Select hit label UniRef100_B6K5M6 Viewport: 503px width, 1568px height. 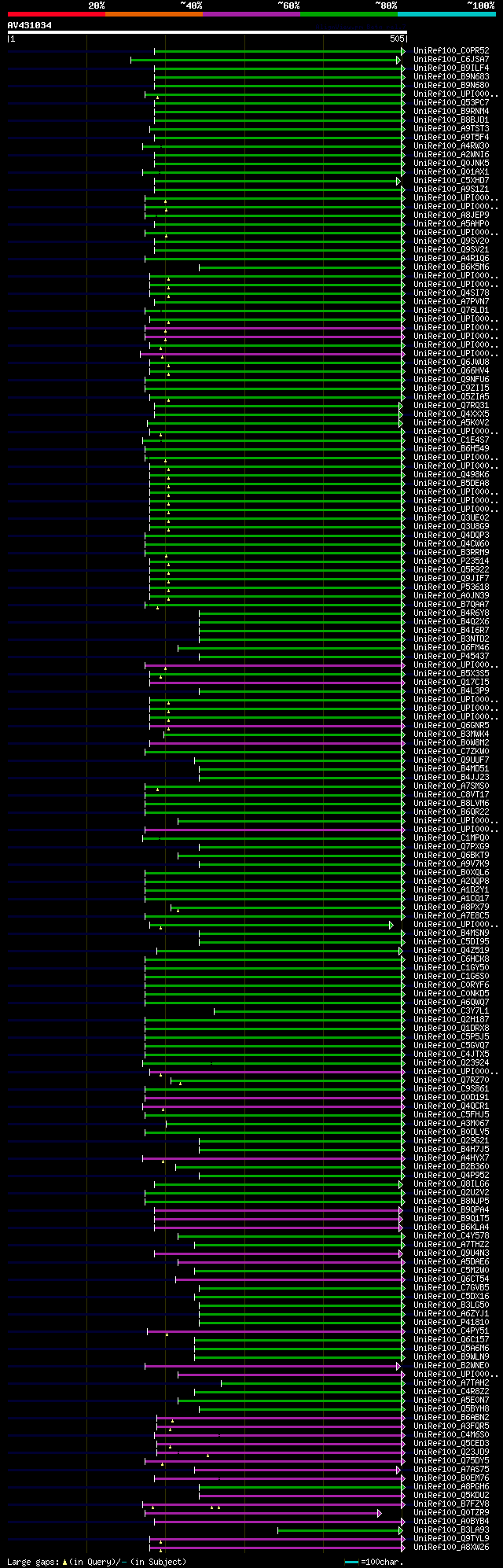coord(451,267)
